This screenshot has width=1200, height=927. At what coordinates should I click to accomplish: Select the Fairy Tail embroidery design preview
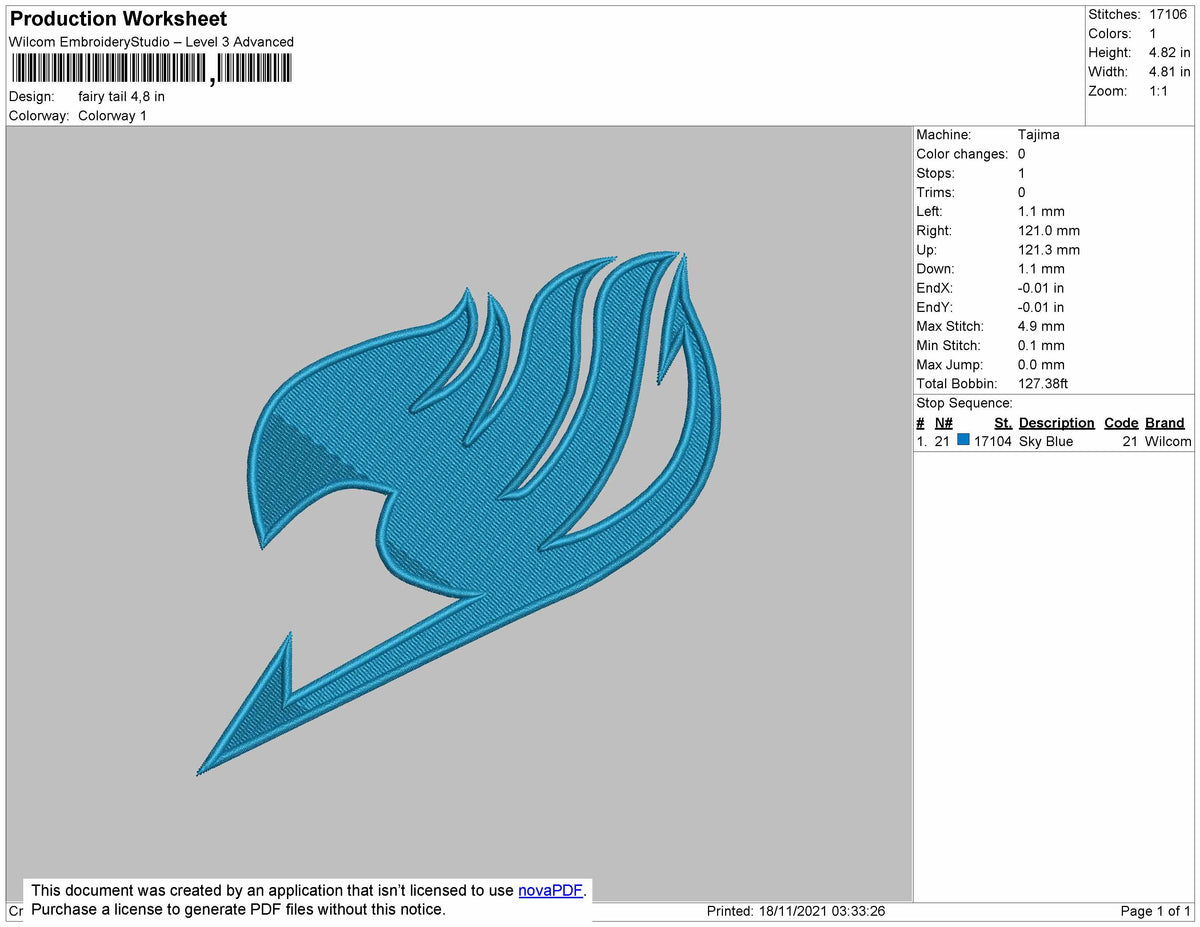coord(459,514)
